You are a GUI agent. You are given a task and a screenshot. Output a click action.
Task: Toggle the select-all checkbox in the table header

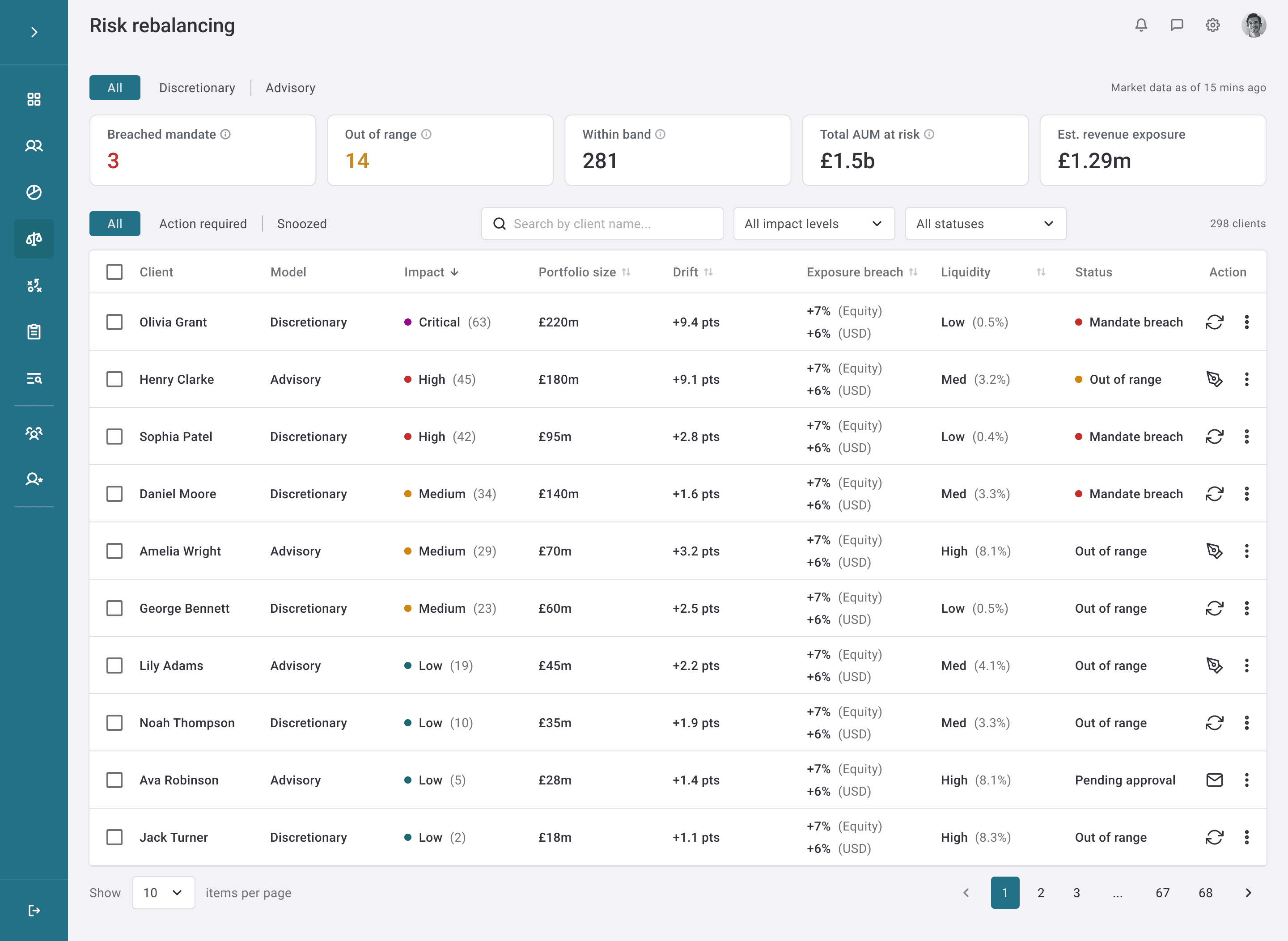point(114,272)
